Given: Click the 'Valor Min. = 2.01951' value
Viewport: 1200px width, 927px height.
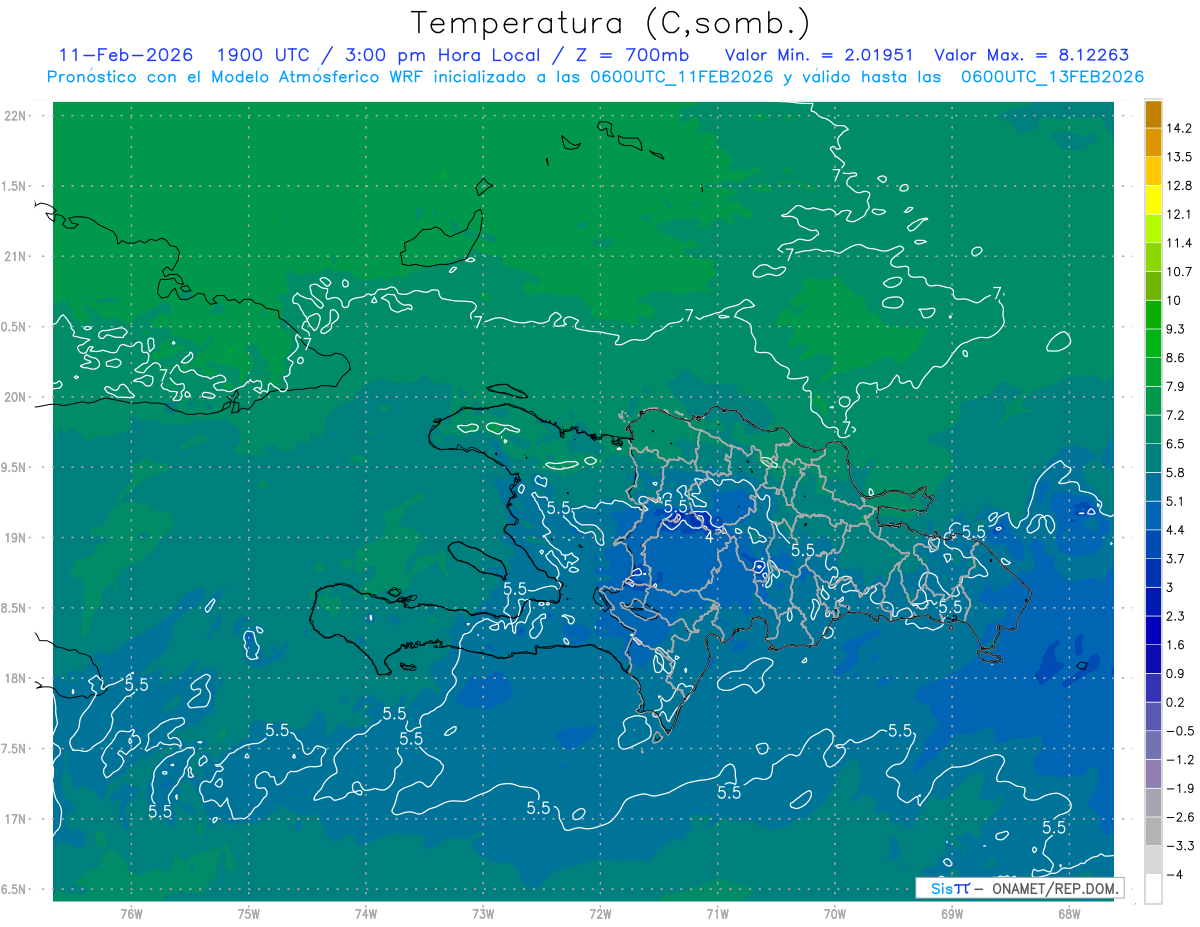Looking at the screenshot, I should coord(819,55).
